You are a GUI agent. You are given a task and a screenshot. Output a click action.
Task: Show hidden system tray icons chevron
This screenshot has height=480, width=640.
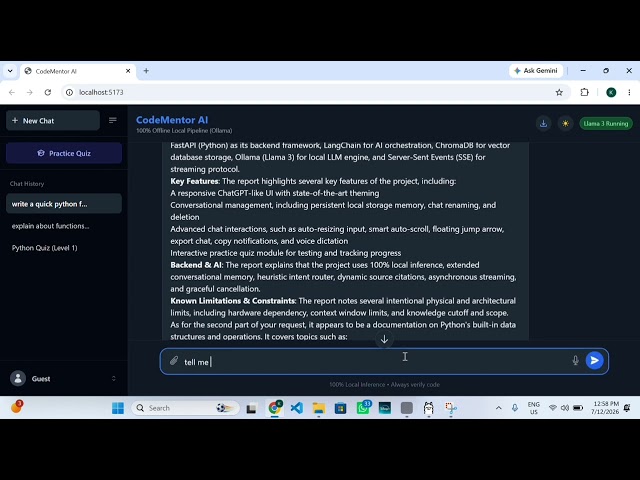tap(498, 408)
